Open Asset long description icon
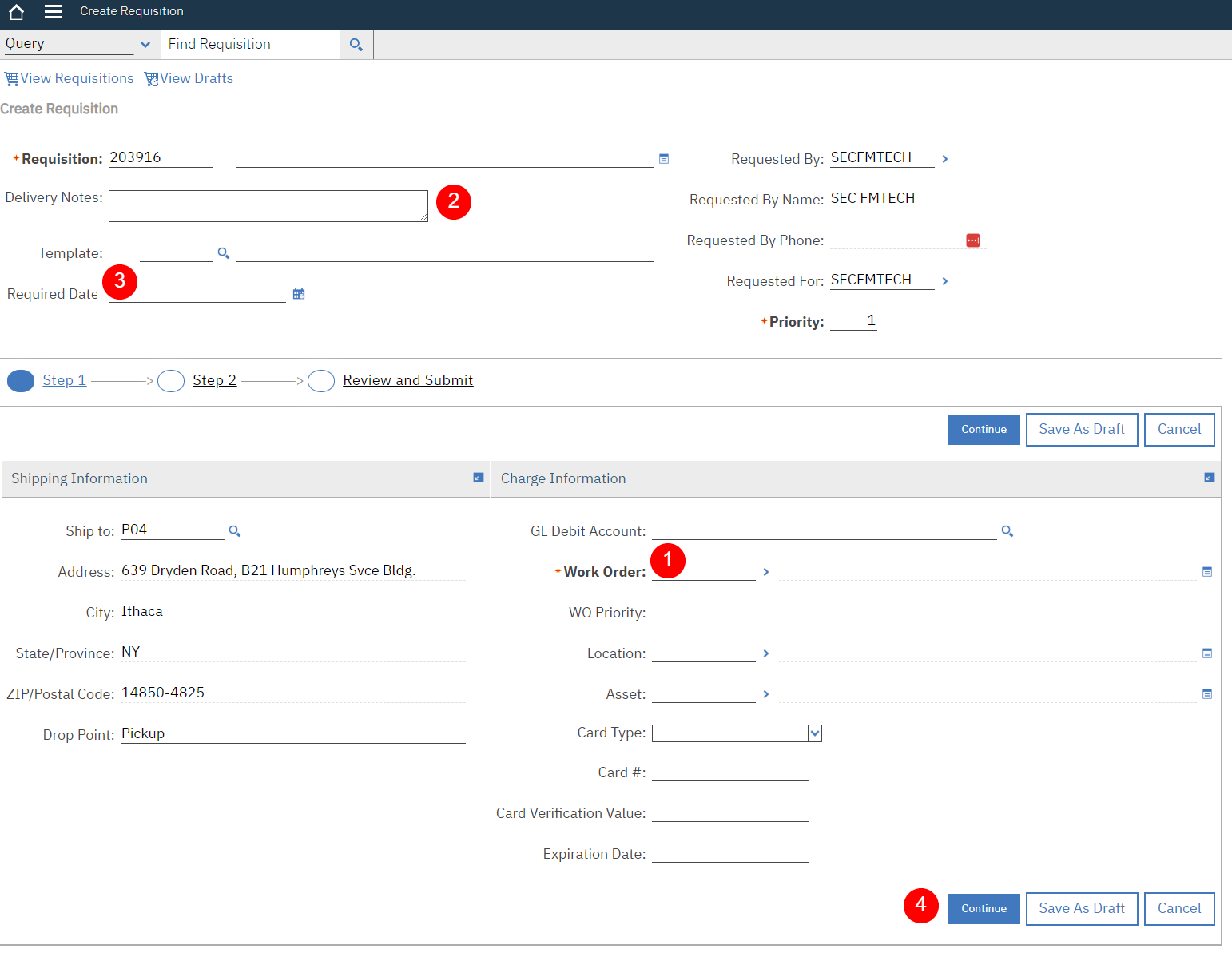 [x=1207, y=694]
